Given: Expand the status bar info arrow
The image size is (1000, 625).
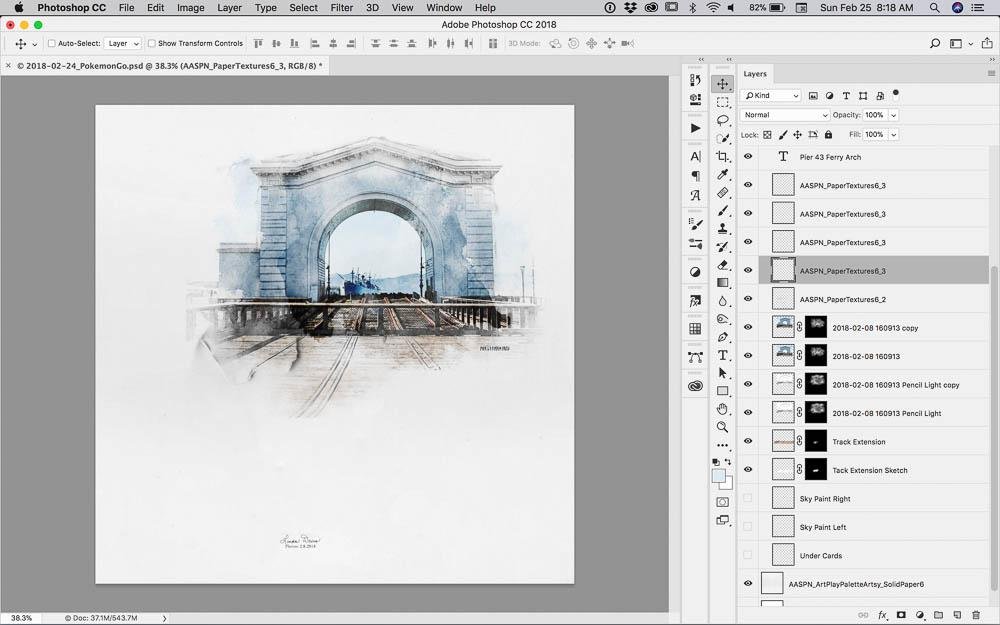Looking at the screenshot, I should tap(165, 618).
